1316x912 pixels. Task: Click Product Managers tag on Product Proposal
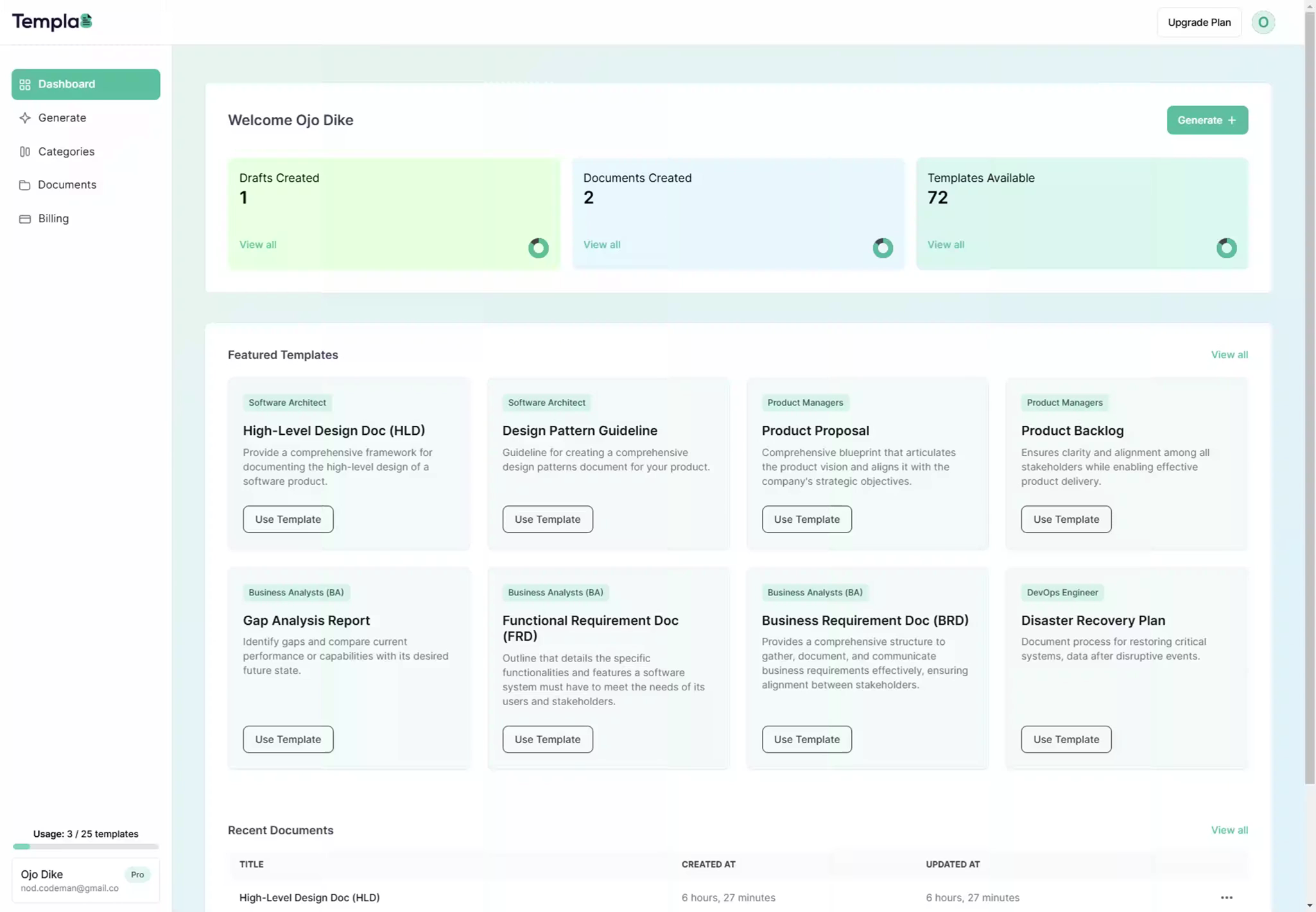(805, 403)
